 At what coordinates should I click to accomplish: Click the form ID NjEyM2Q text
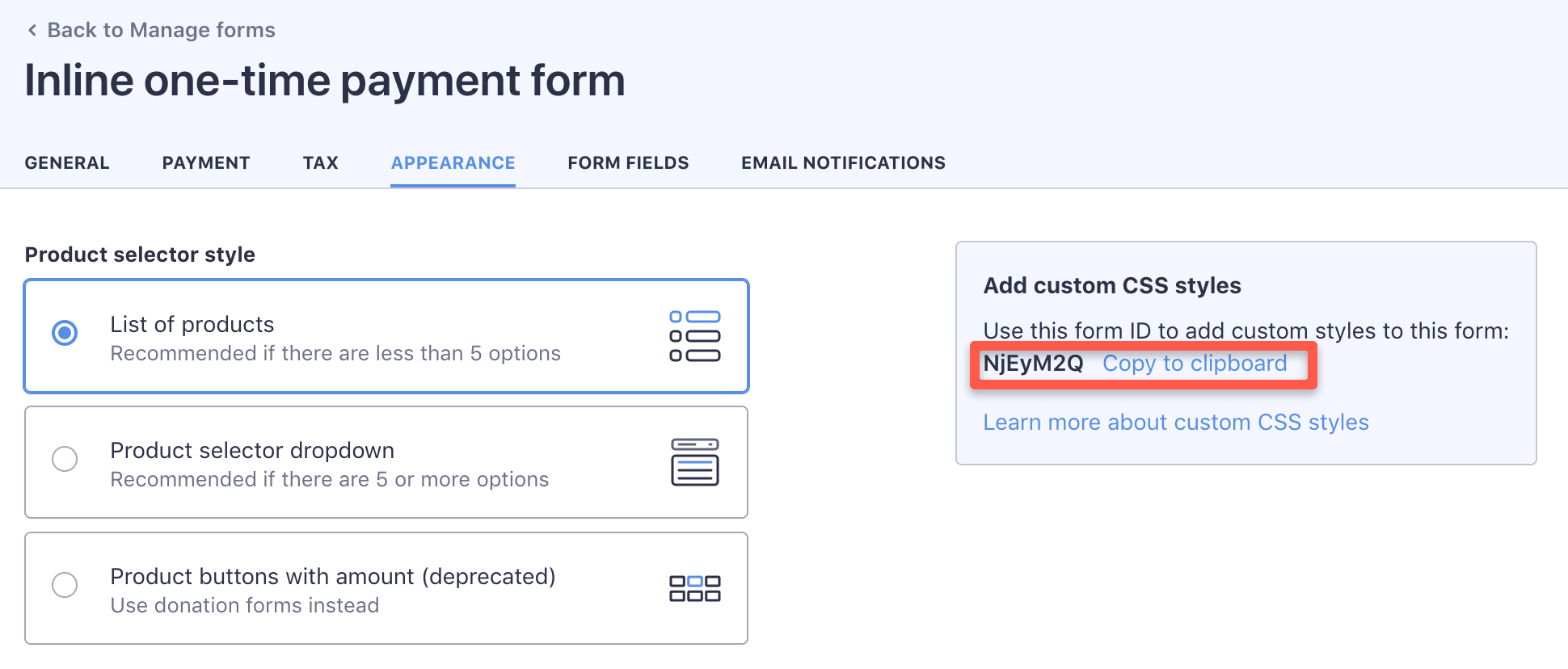click(1033, 364)
